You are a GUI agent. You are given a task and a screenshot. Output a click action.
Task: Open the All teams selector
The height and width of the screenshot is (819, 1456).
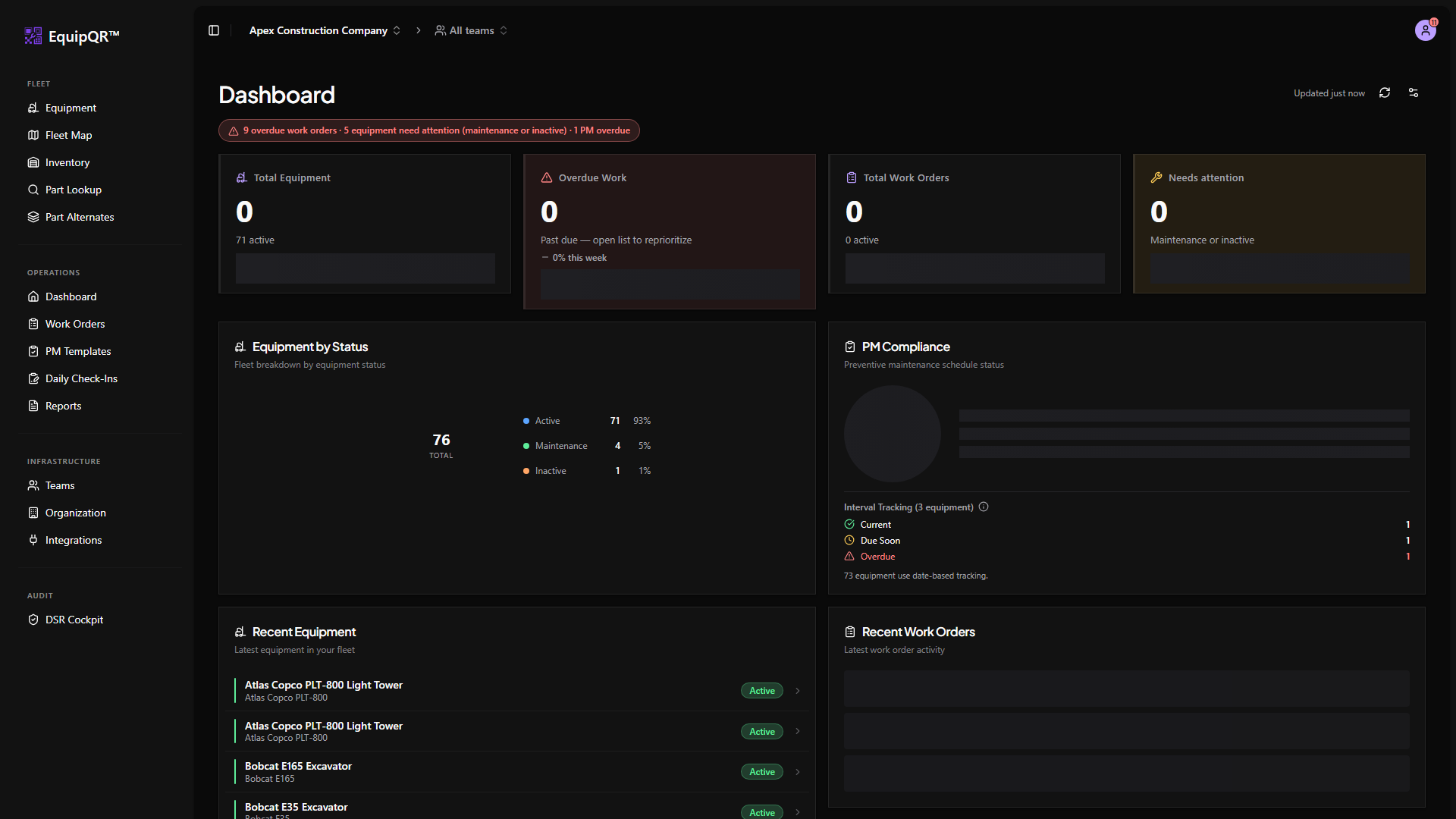471,30
